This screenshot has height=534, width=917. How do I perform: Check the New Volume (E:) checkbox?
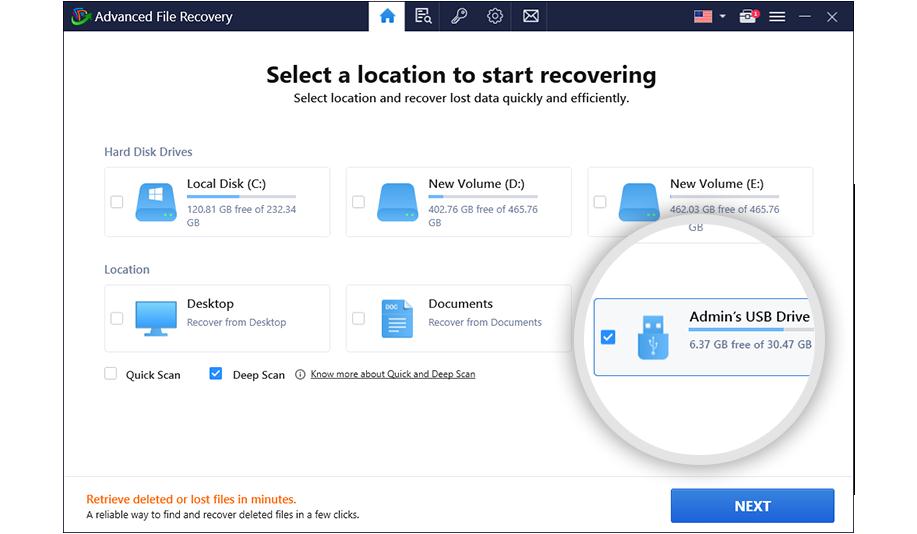[x=600, y=202]
